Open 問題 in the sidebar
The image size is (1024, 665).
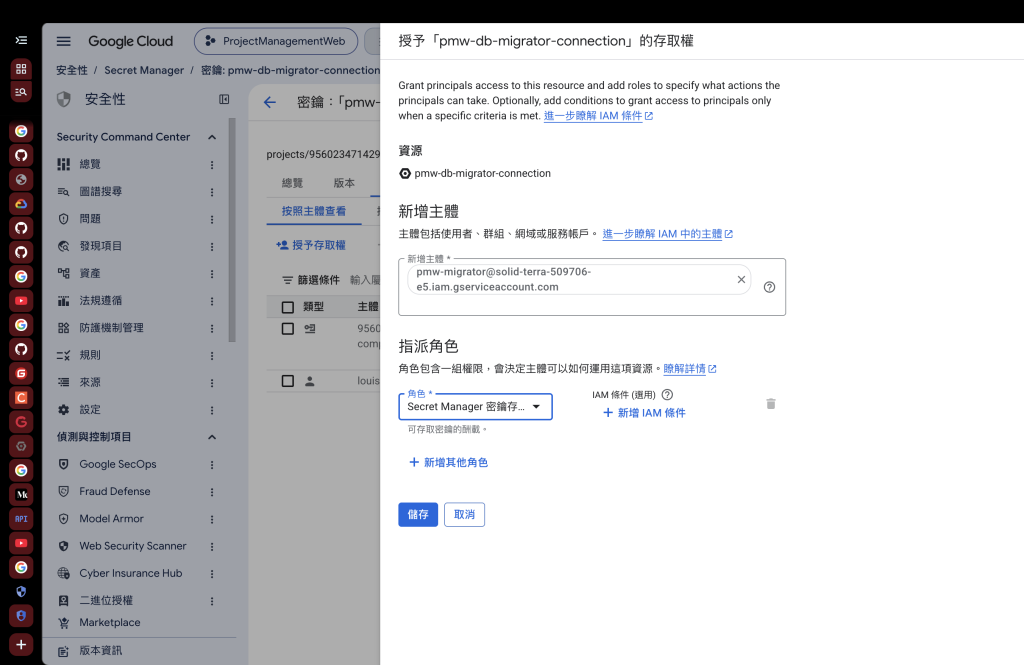point(90,219)
